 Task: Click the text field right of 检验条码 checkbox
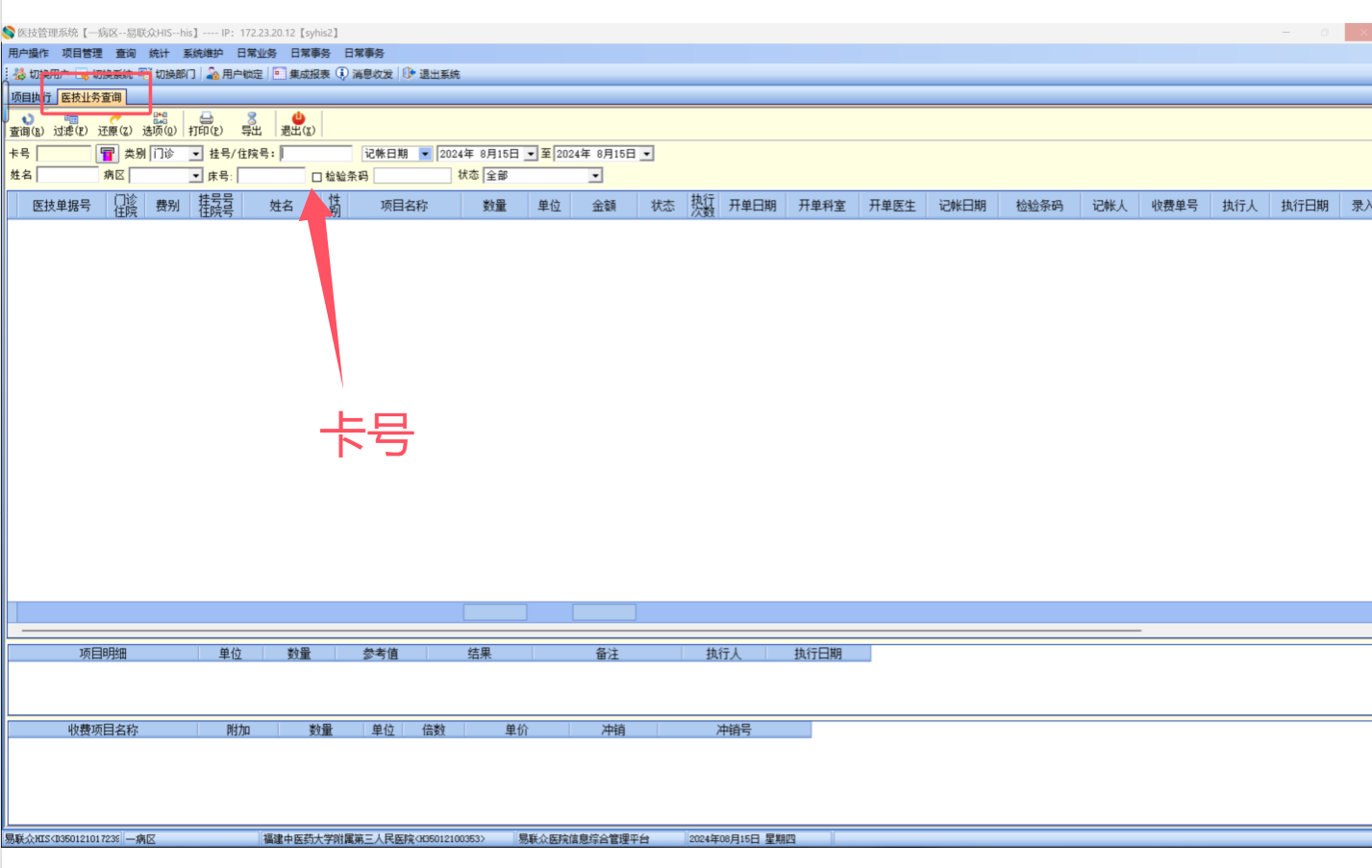coord(412,176)
